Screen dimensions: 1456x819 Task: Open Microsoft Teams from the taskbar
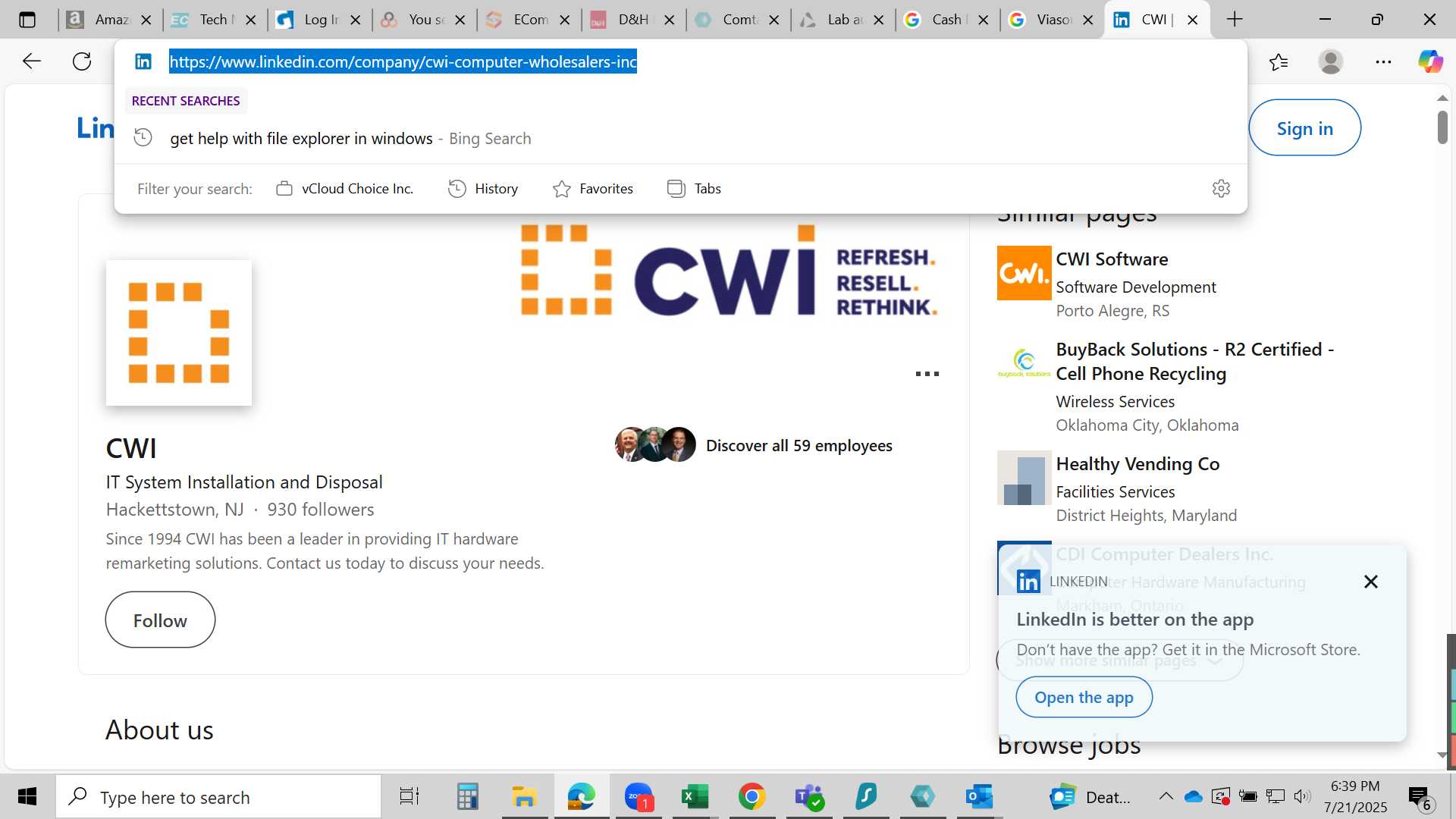point(808,796)
